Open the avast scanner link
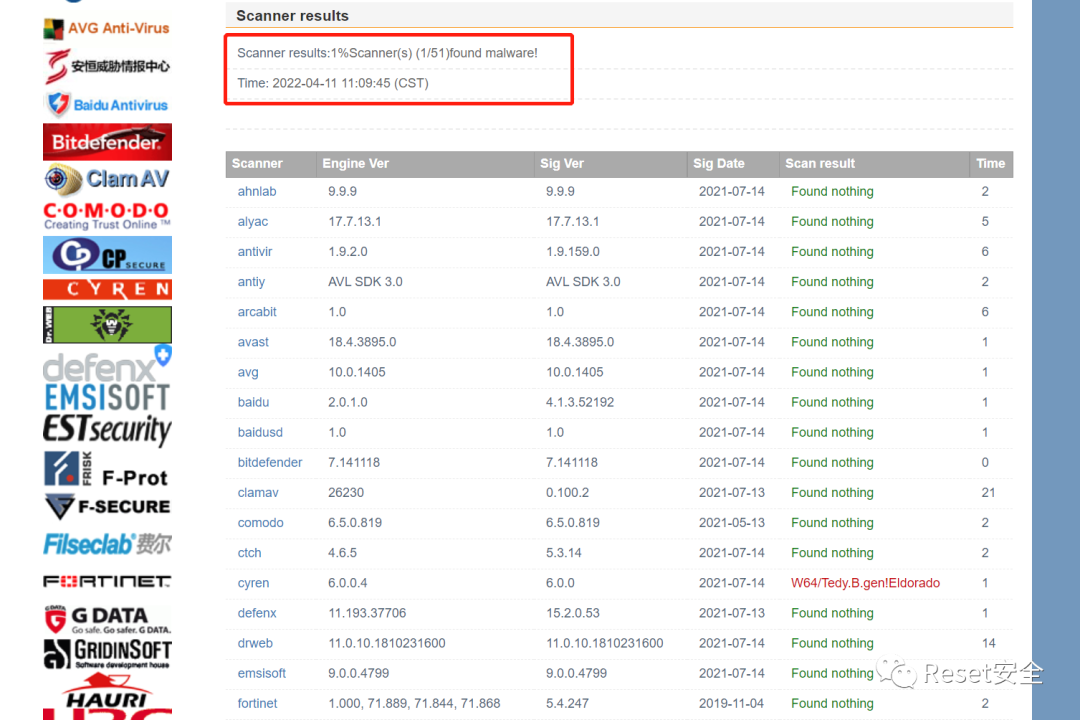1080x720 pixels. click(x=253, y=342)
